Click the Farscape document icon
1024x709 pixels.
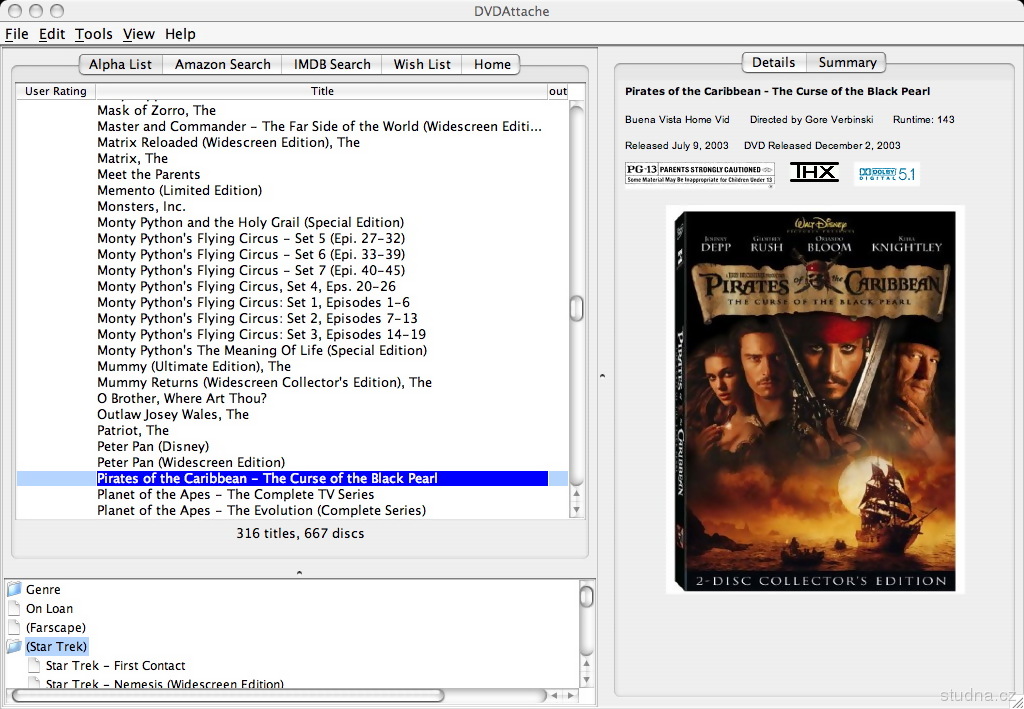pos(14,628)
